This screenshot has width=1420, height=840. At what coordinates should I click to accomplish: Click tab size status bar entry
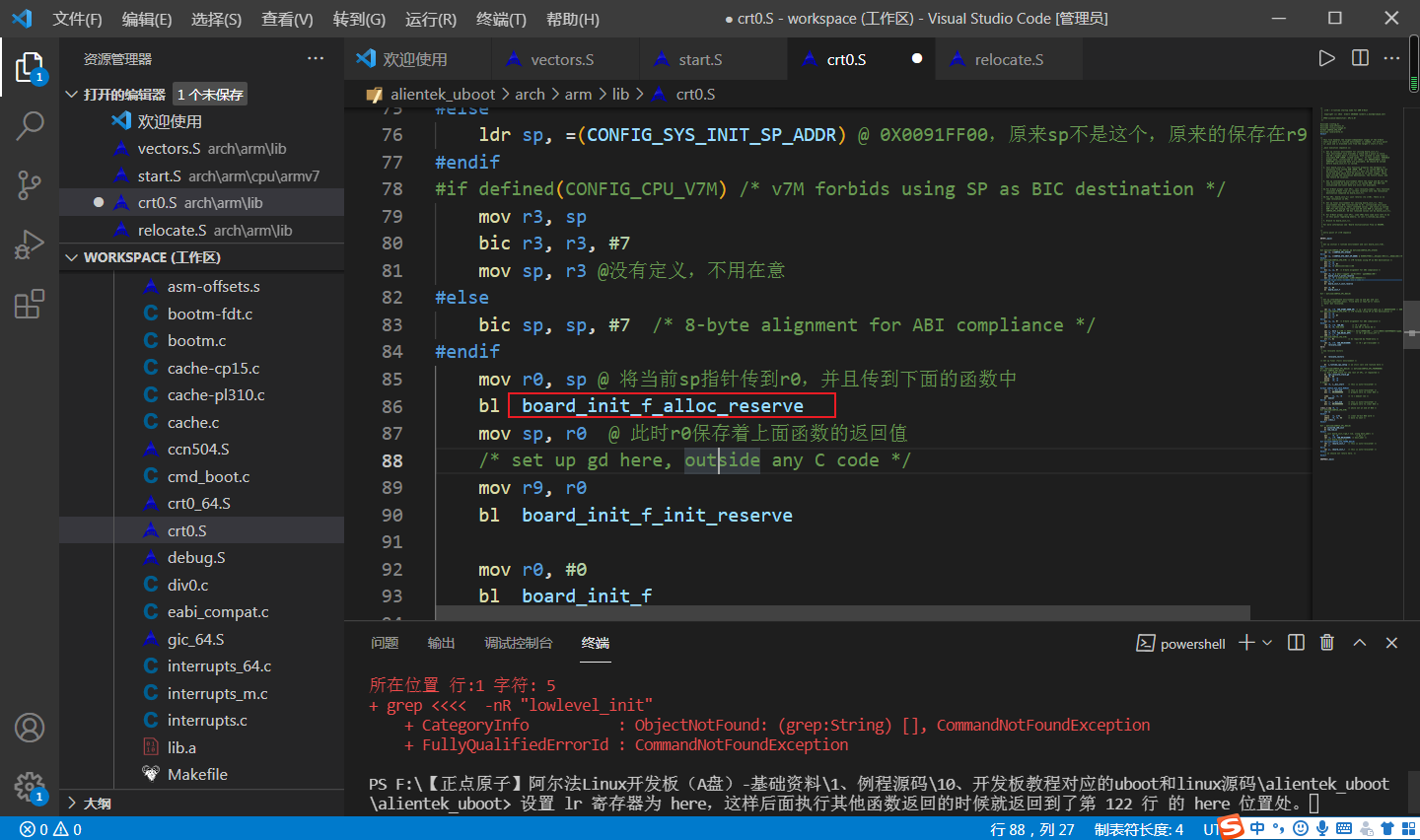click(1139, 829)
